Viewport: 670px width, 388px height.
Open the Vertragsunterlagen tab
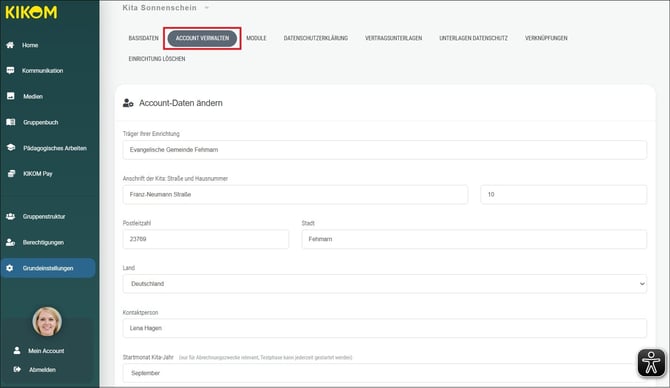394,38
